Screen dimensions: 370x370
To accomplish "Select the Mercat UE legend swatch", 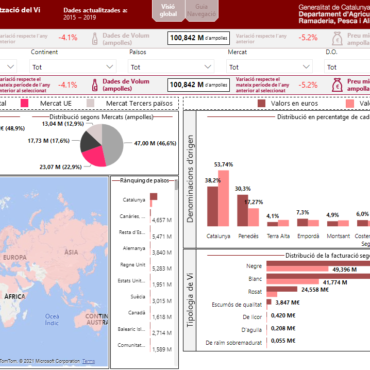I will (24, 103).
